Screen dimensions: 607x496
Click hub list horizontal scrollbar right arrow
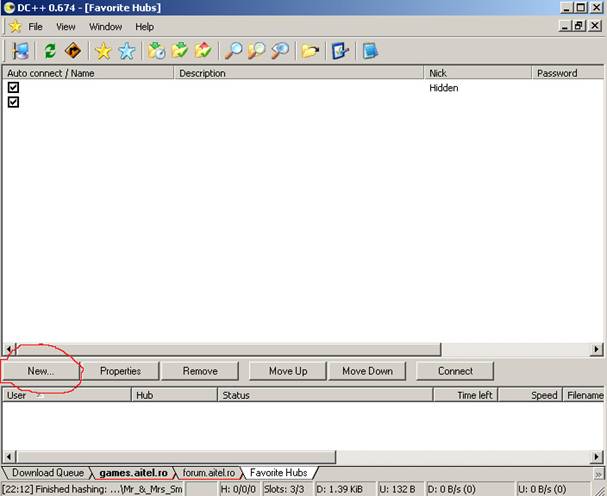[597, 350]
